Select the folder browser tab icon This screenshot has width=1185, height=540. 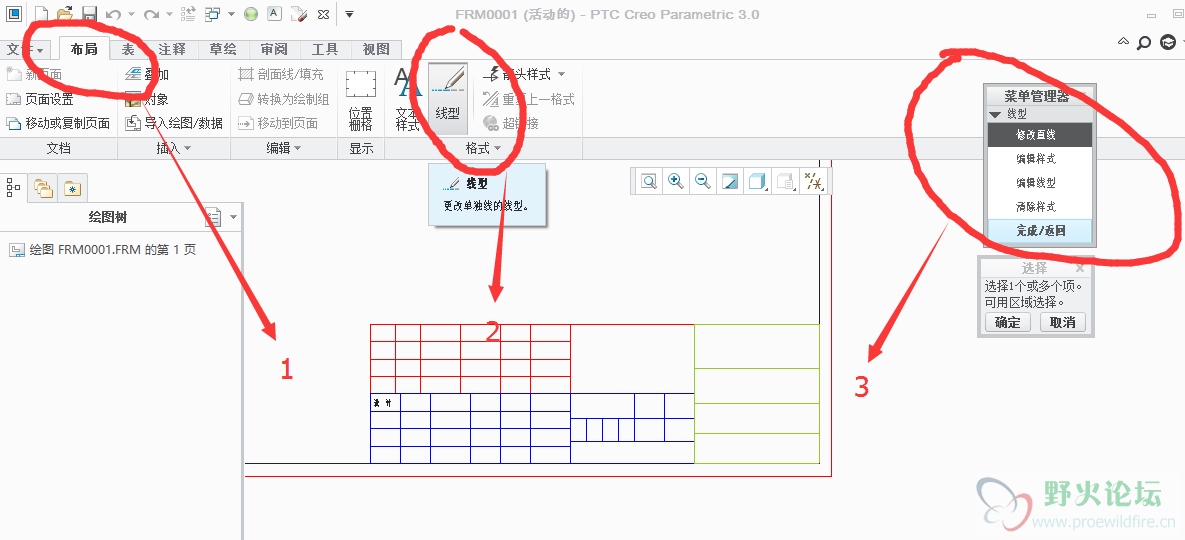point(43,188)
